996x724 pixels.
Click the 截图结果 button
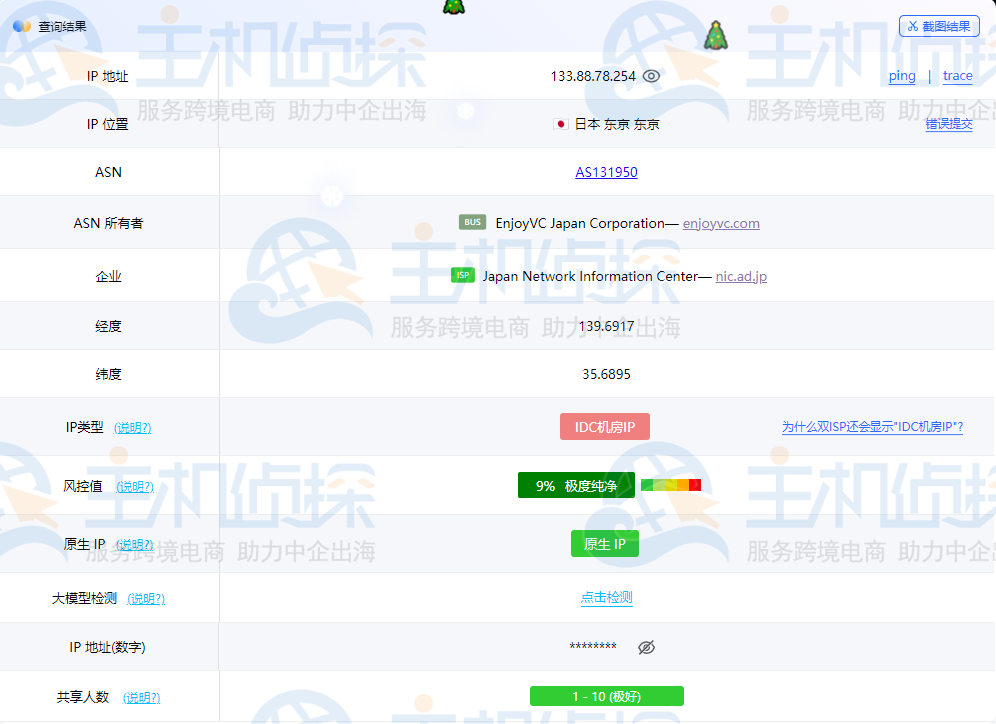pos(938,26)
